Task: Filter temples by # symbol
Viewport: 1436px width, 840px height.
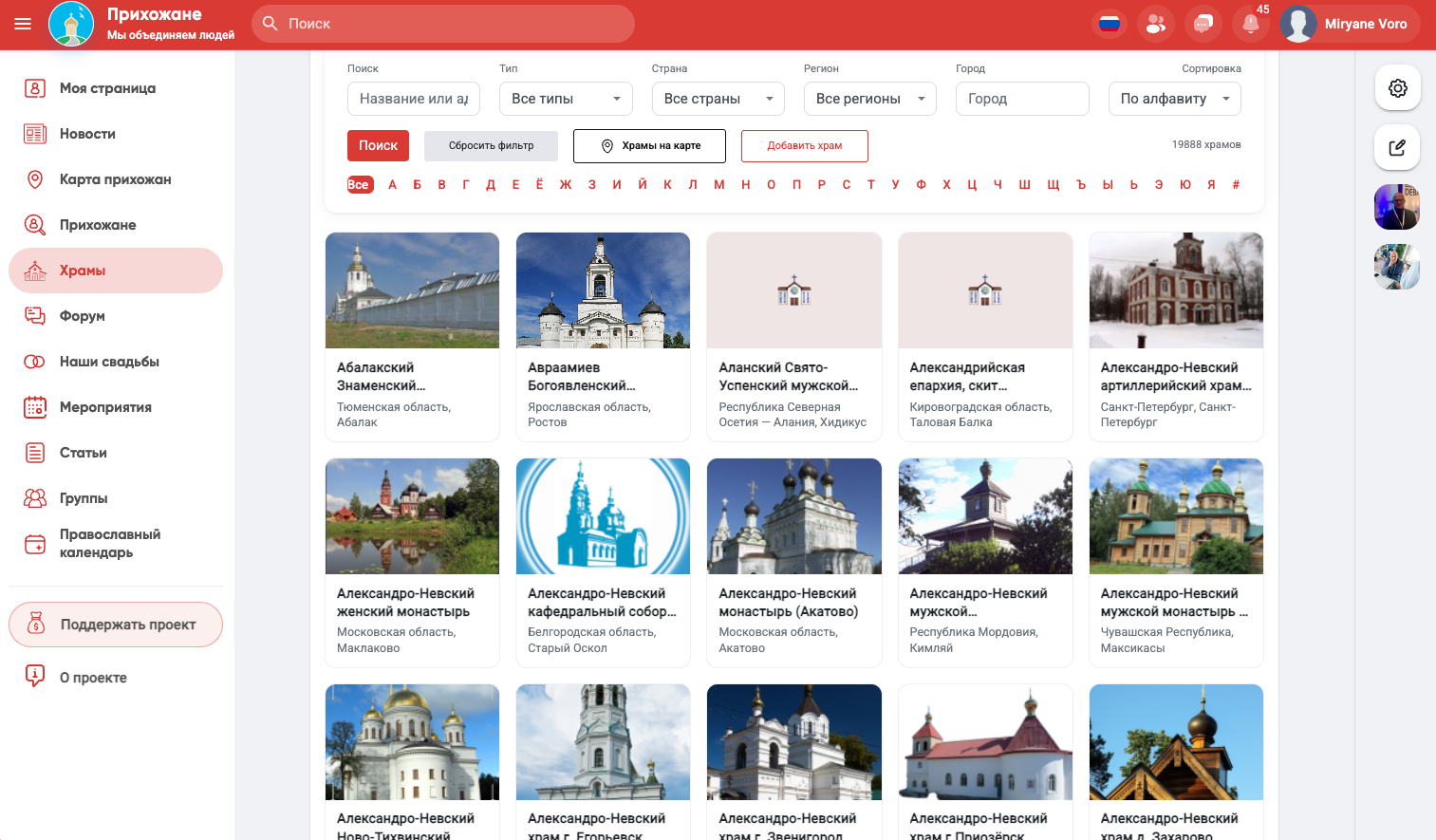Action: pyautogui.click(x=1236, y=185)
